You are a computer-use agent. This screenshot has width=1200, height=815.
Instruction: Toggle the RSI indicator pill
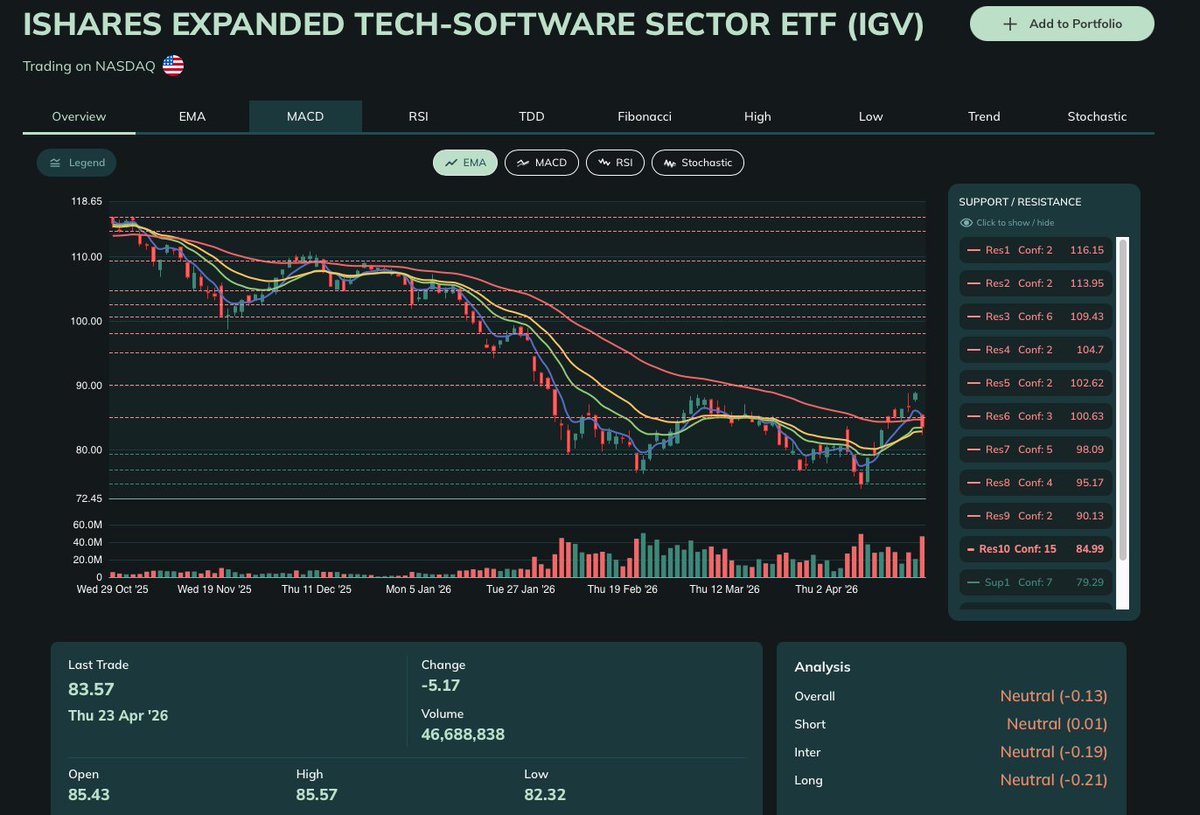click(615, 162)
